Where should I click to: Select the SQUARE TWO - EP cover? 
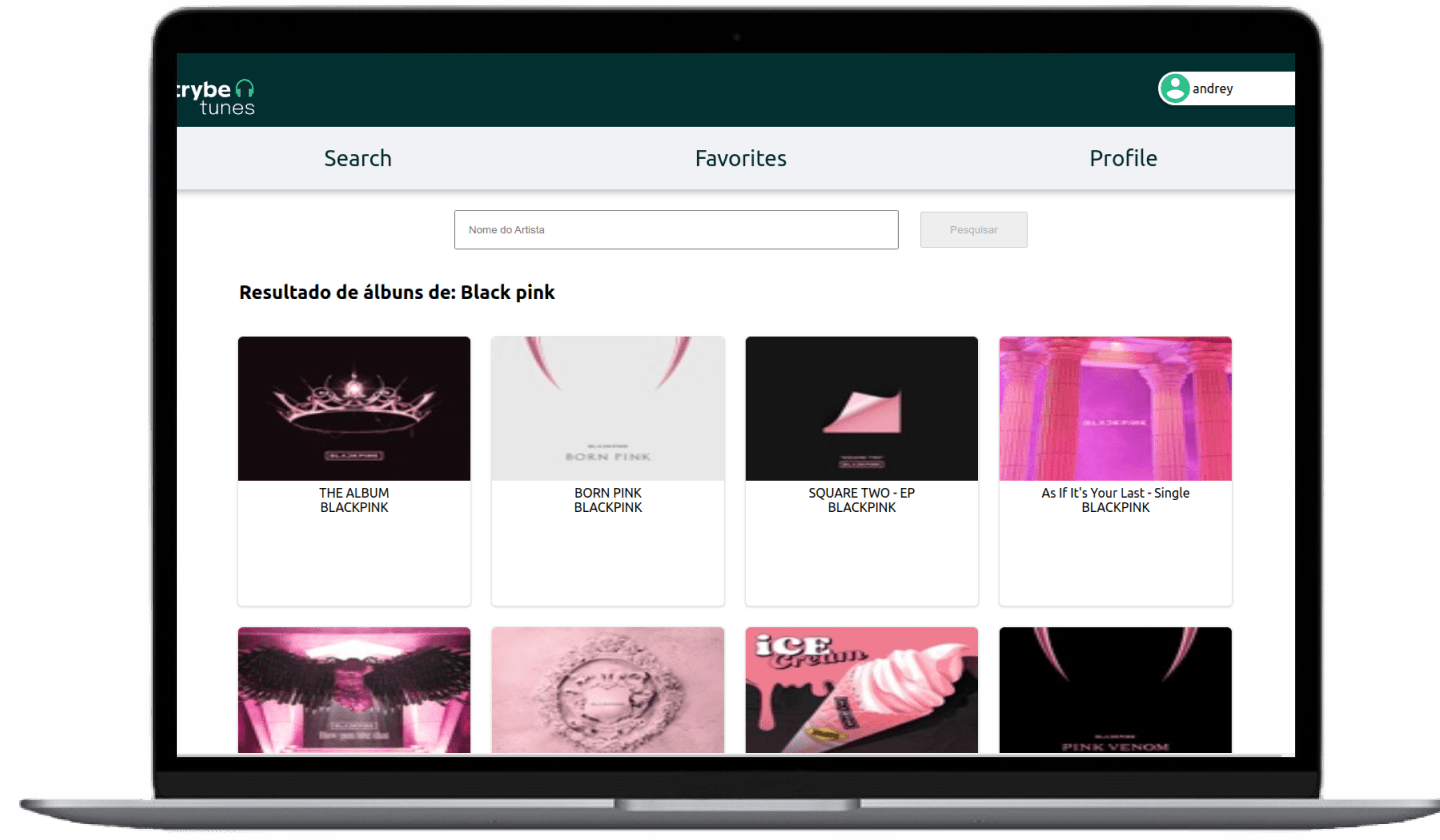[x=862, y=408]
